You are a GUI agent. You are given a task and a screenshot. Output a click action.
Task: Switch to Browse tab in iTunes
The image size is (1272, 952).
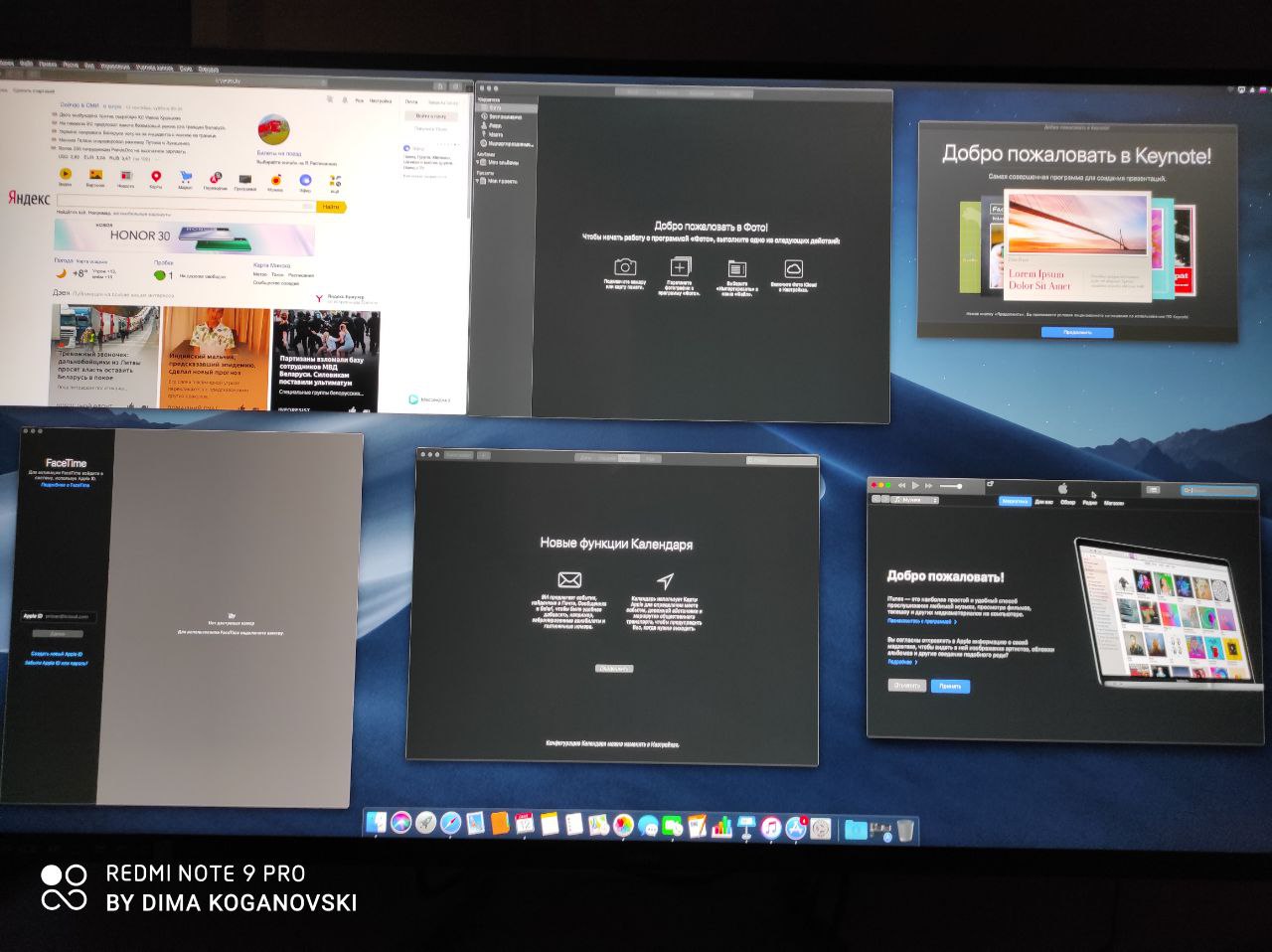[1067, 503]
